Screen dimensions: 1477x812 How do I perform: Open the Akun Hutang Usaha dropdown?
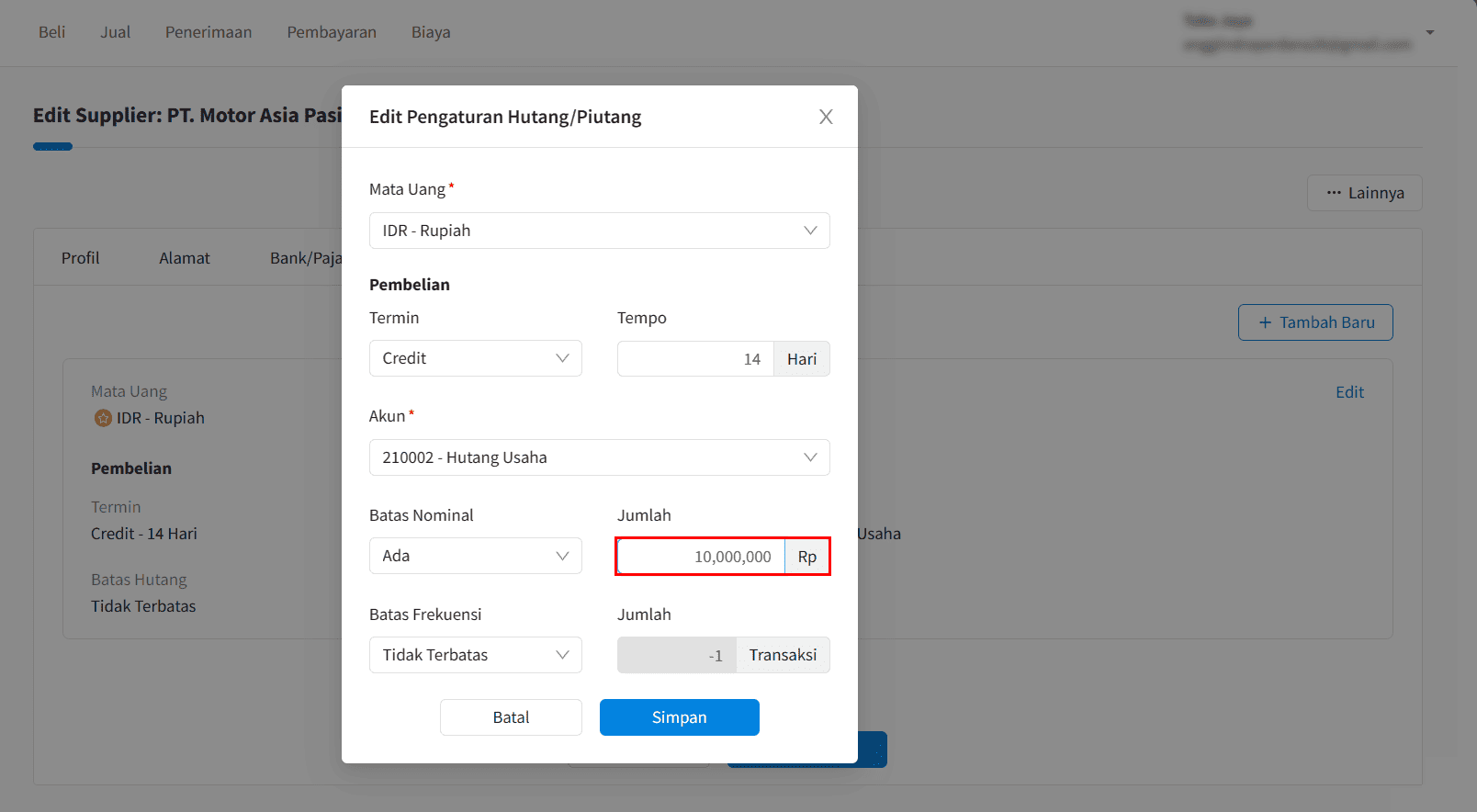[599, 457]
